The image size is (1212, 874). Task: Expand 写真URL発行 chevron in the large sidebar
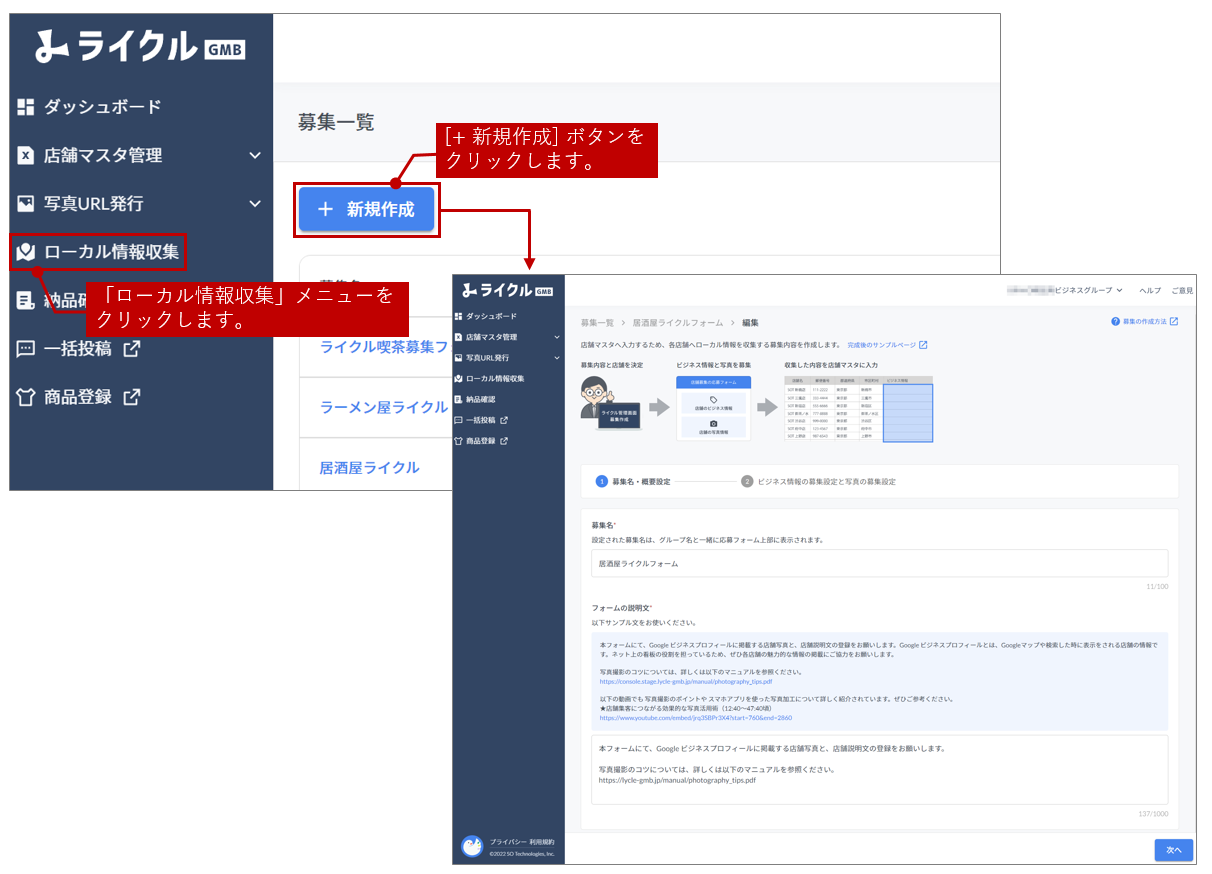click(x=254, y=204)
